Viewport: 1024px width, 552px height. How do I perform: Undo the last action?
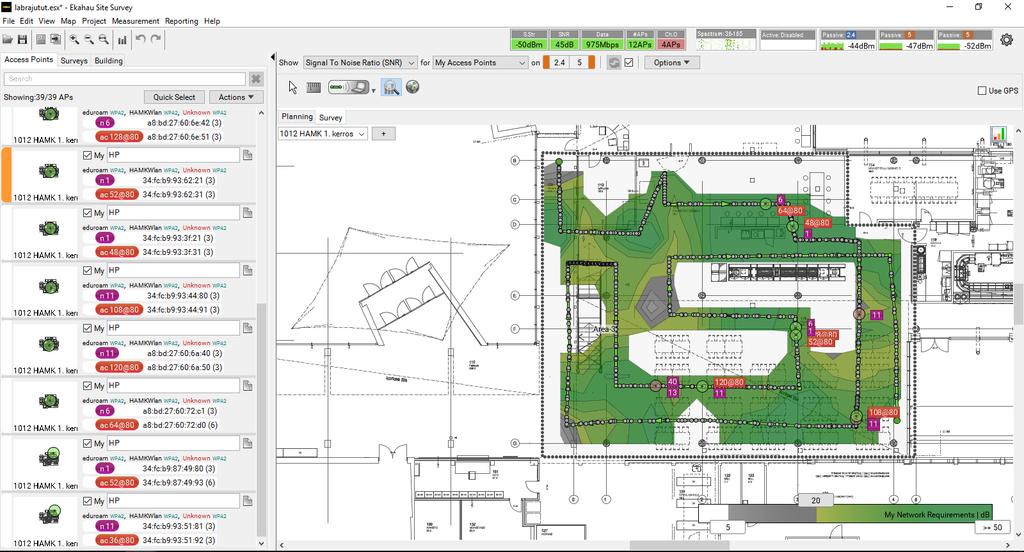140,39
